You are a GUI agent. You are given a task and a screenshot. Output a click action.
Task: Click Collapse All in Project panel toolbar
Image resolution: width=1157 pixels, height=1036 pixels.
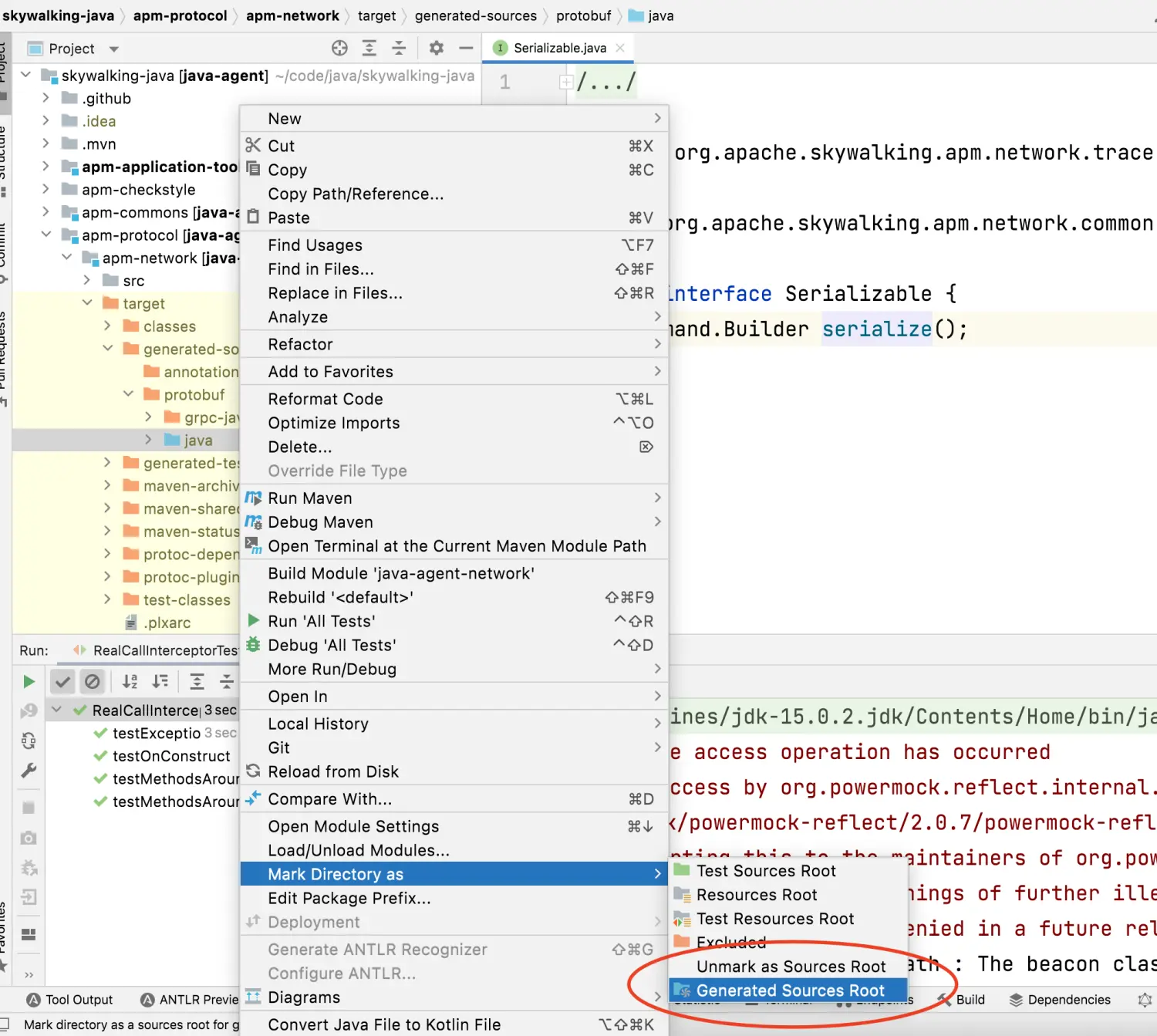click(x=399, y=49)
